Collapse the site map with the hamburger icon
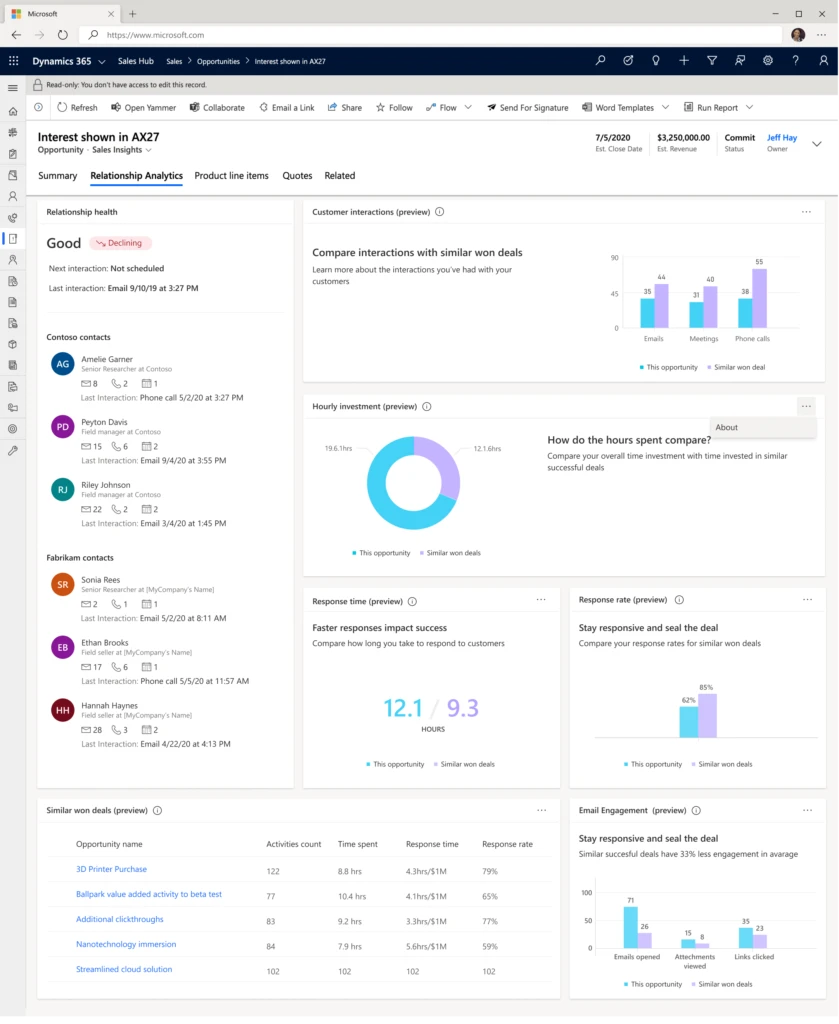This screenshot has height=1024, width=839. (x=13, y=88)
